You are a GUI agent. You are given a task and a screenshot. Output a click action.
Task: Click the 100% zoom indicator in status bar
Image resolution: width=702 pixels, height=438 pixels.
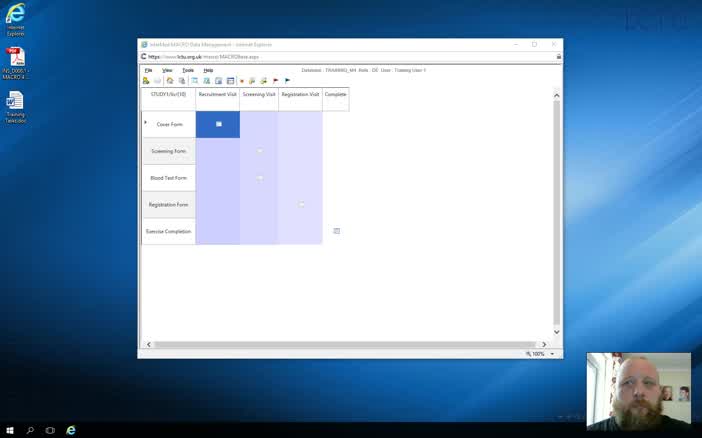(x=535, y=354)
